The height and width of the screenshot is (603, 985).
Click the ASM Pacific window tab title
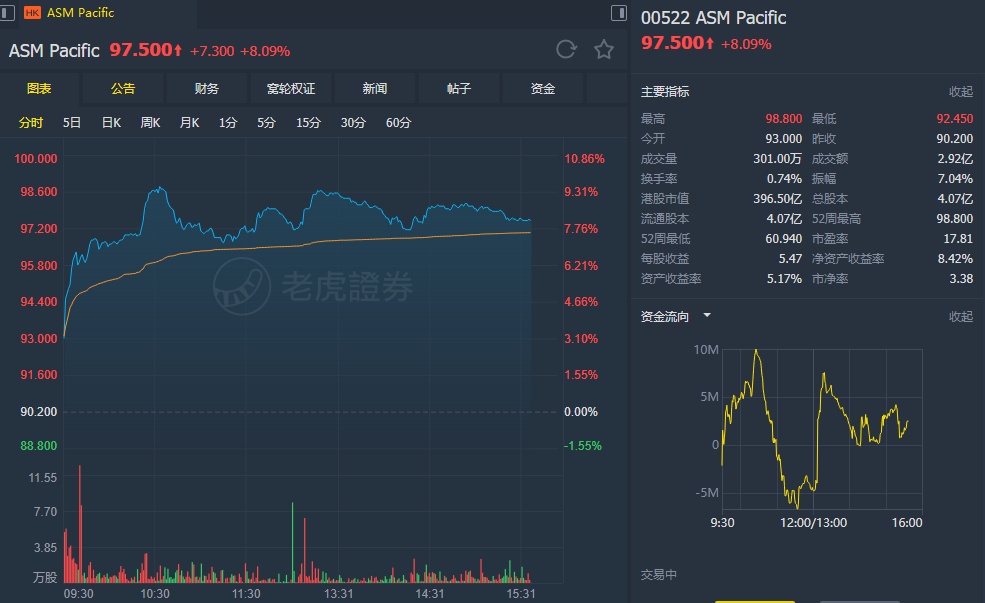pyautogui.click(x=80, y=13)
